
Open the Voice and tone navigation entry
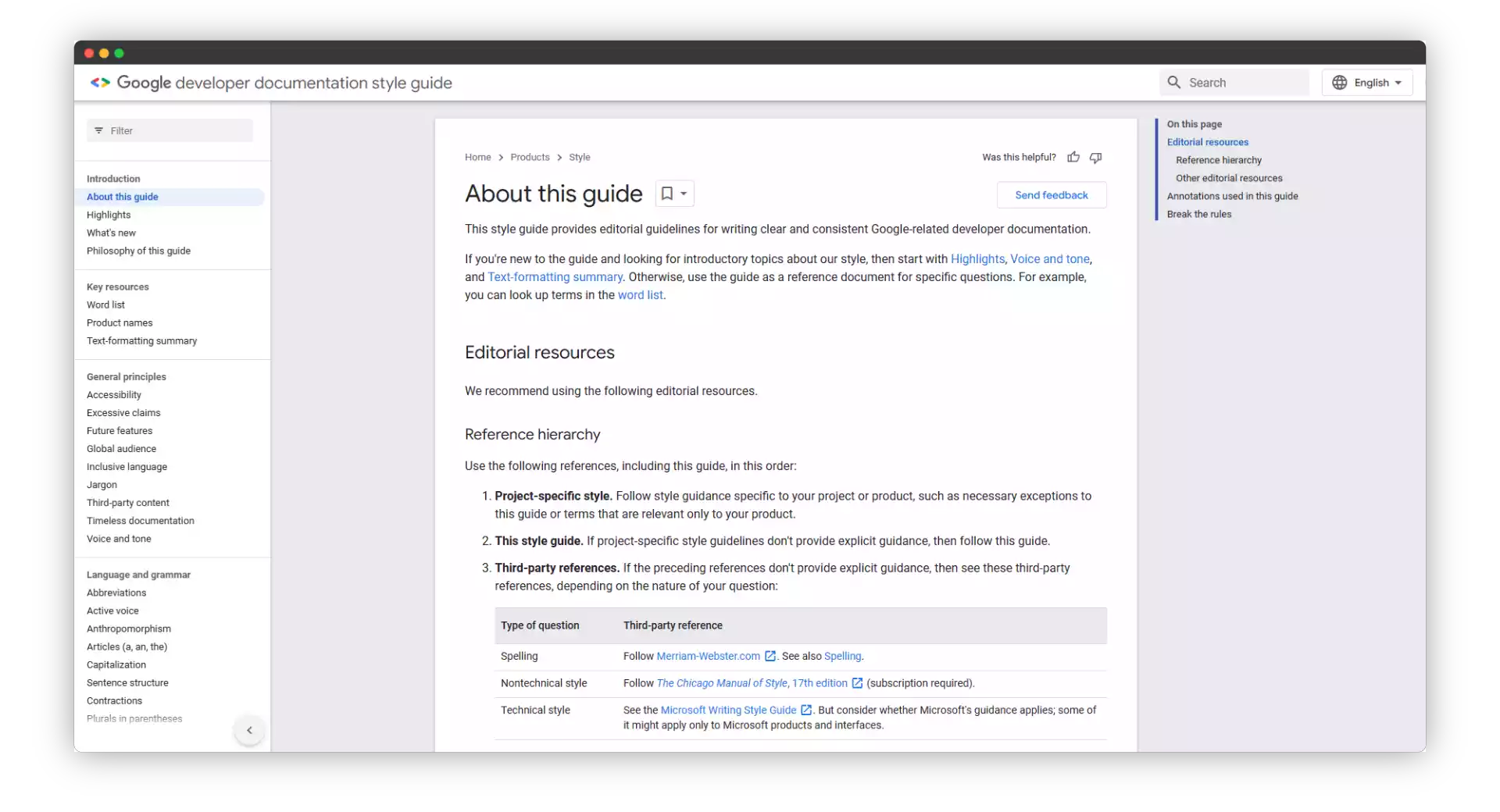click(119, 539)
